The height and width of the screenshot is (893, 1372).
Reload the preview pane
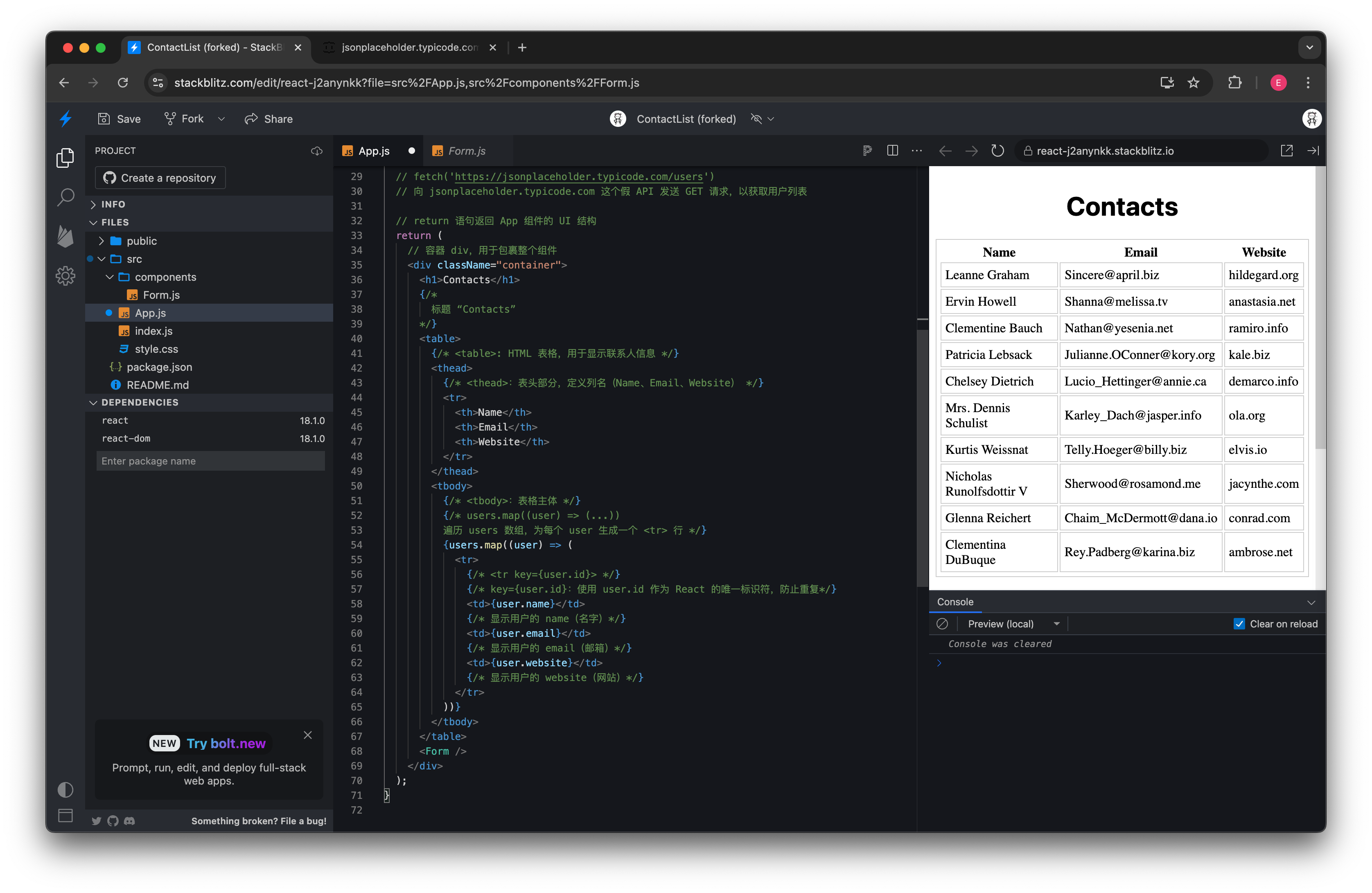tap(997, 151)
